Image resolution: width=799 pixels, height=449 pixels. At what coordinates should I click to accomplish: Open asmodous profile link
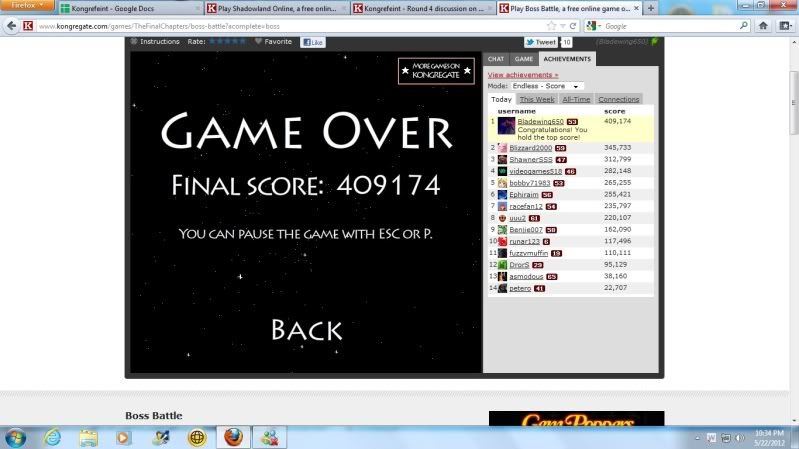tap(526, 277)
